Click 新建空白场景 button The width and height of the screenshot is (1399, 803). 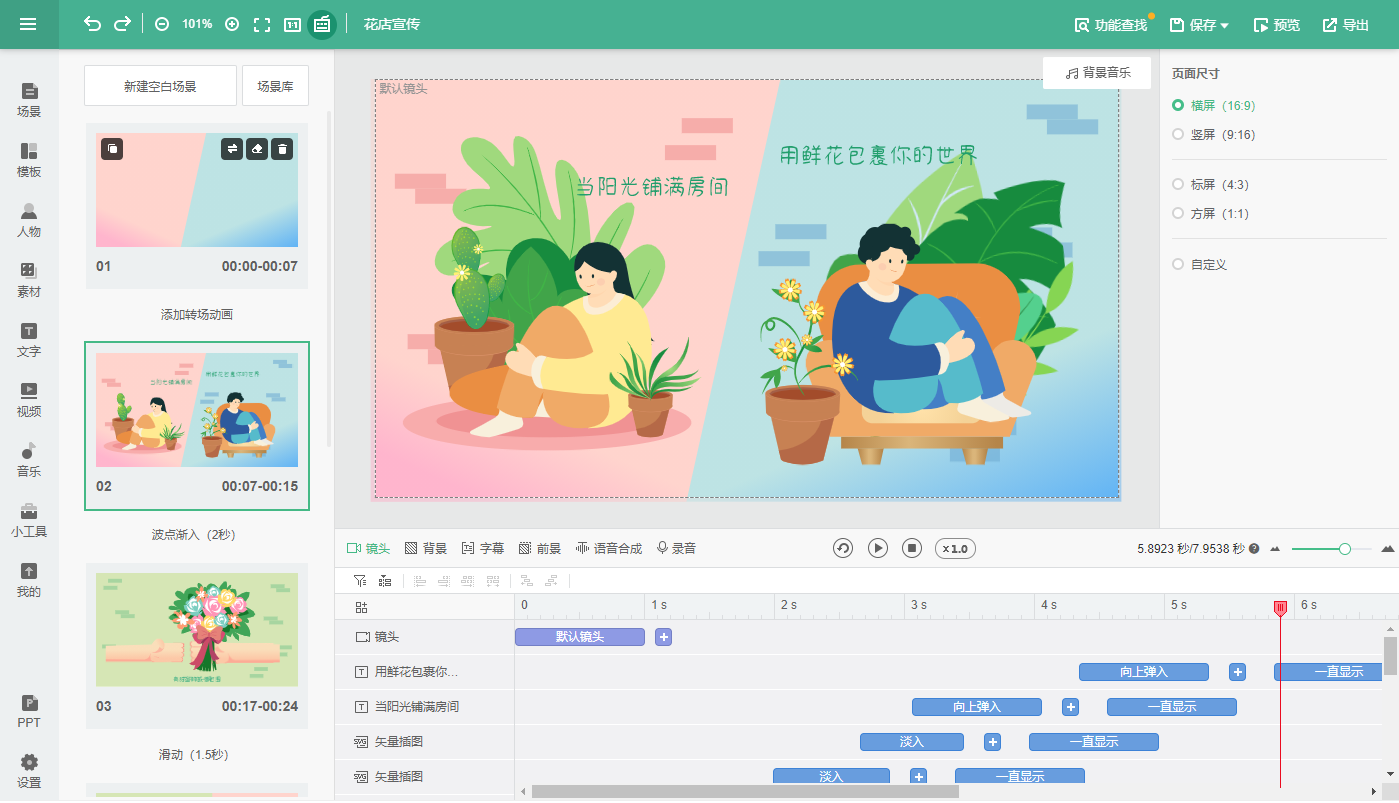160,86
